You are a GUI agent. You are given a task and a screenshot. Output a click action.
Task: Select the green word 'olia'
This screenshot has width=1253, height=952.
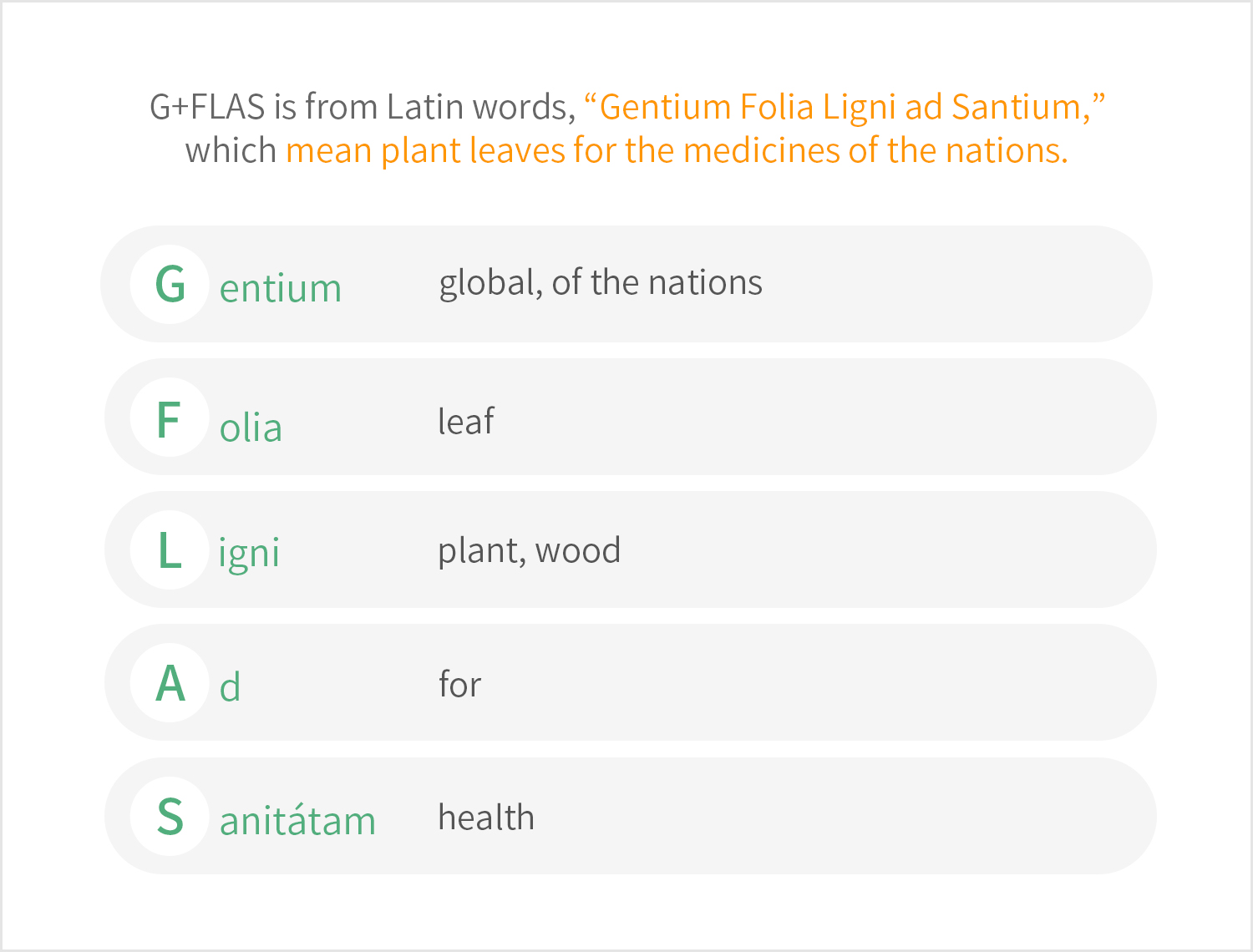(251, 428)
